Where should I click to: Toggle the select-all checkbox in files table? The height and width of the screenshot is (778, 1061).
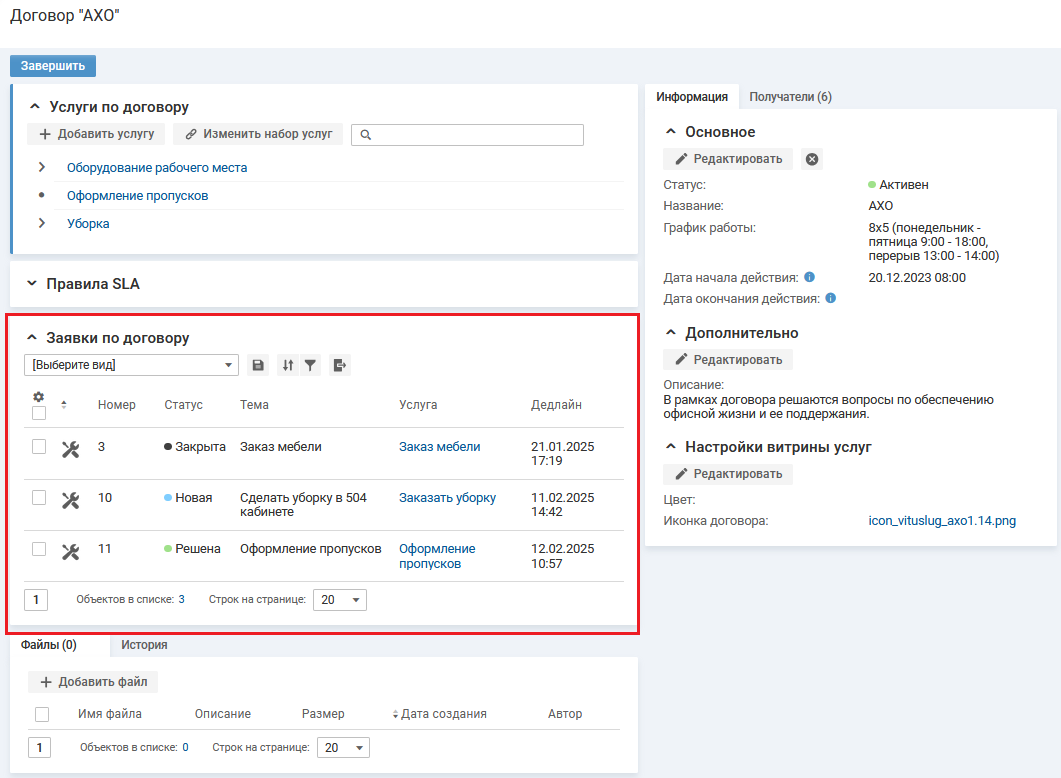tap(42, 714)
